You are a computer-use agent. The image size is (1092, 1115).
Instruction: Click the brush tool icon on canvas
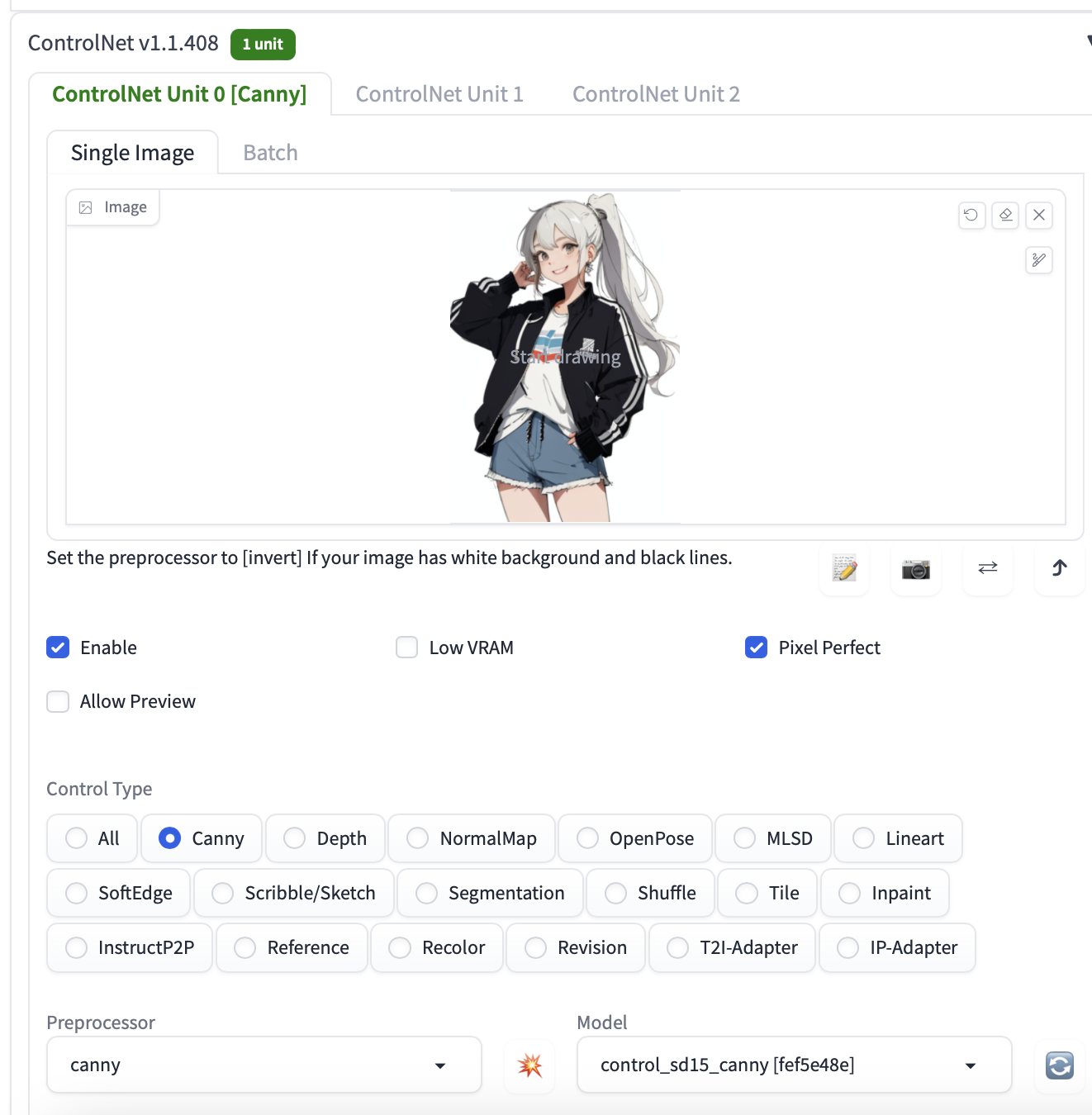[1038, 260]
